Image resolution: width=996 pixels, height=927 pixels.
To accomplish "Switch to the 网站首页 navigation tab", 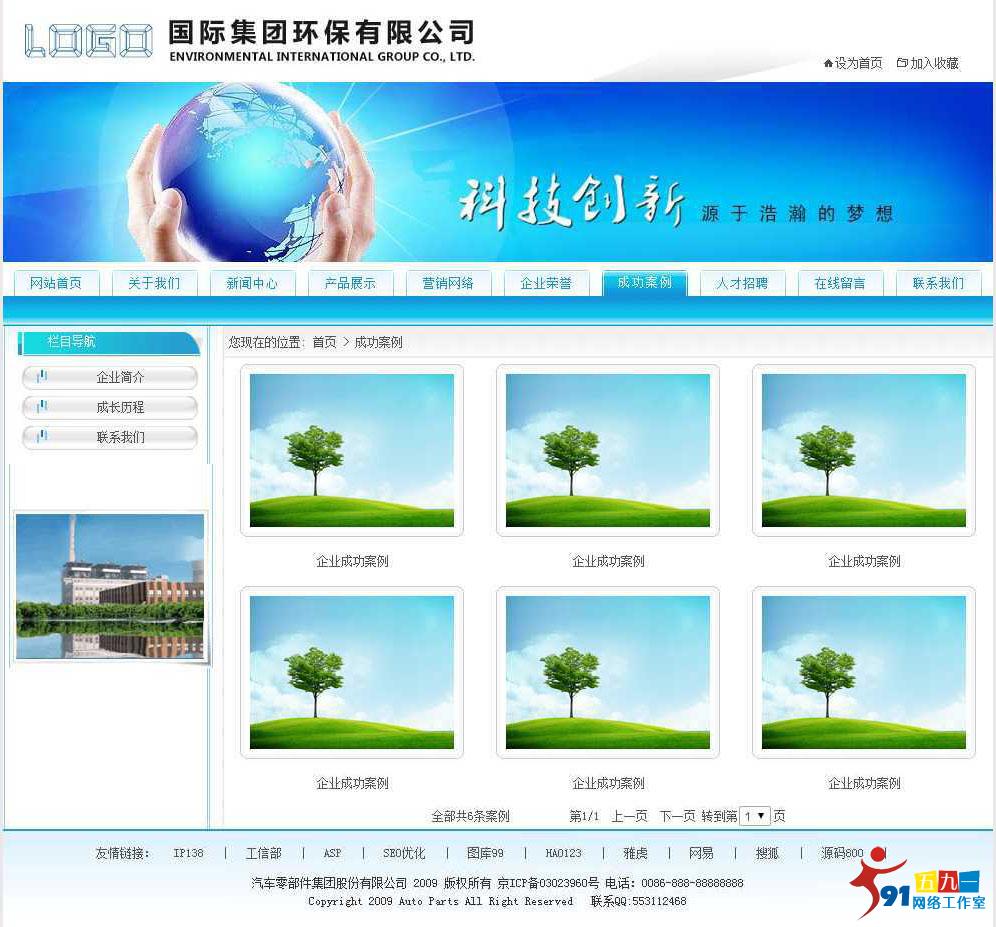I will tap(56, 283).
